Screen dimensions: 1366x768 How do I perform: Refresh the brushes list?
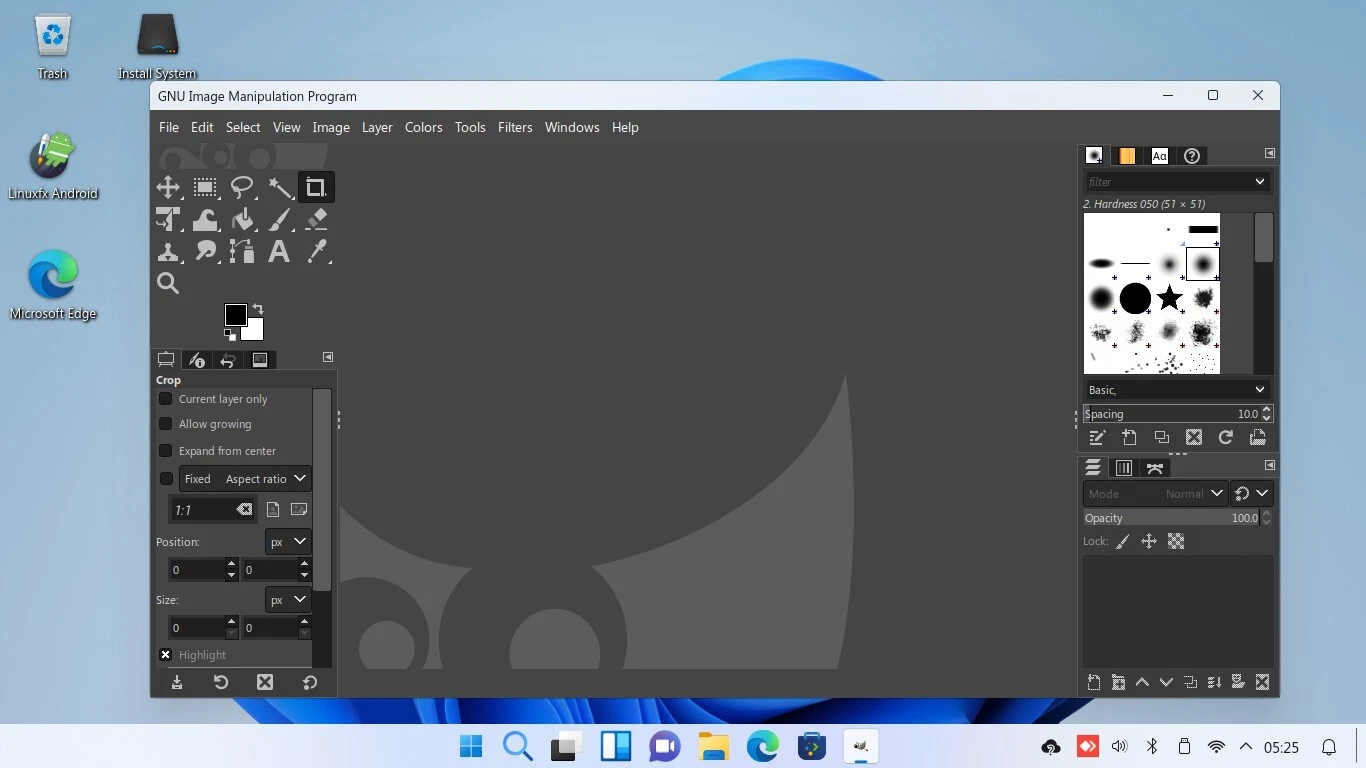click(1226, 437)
